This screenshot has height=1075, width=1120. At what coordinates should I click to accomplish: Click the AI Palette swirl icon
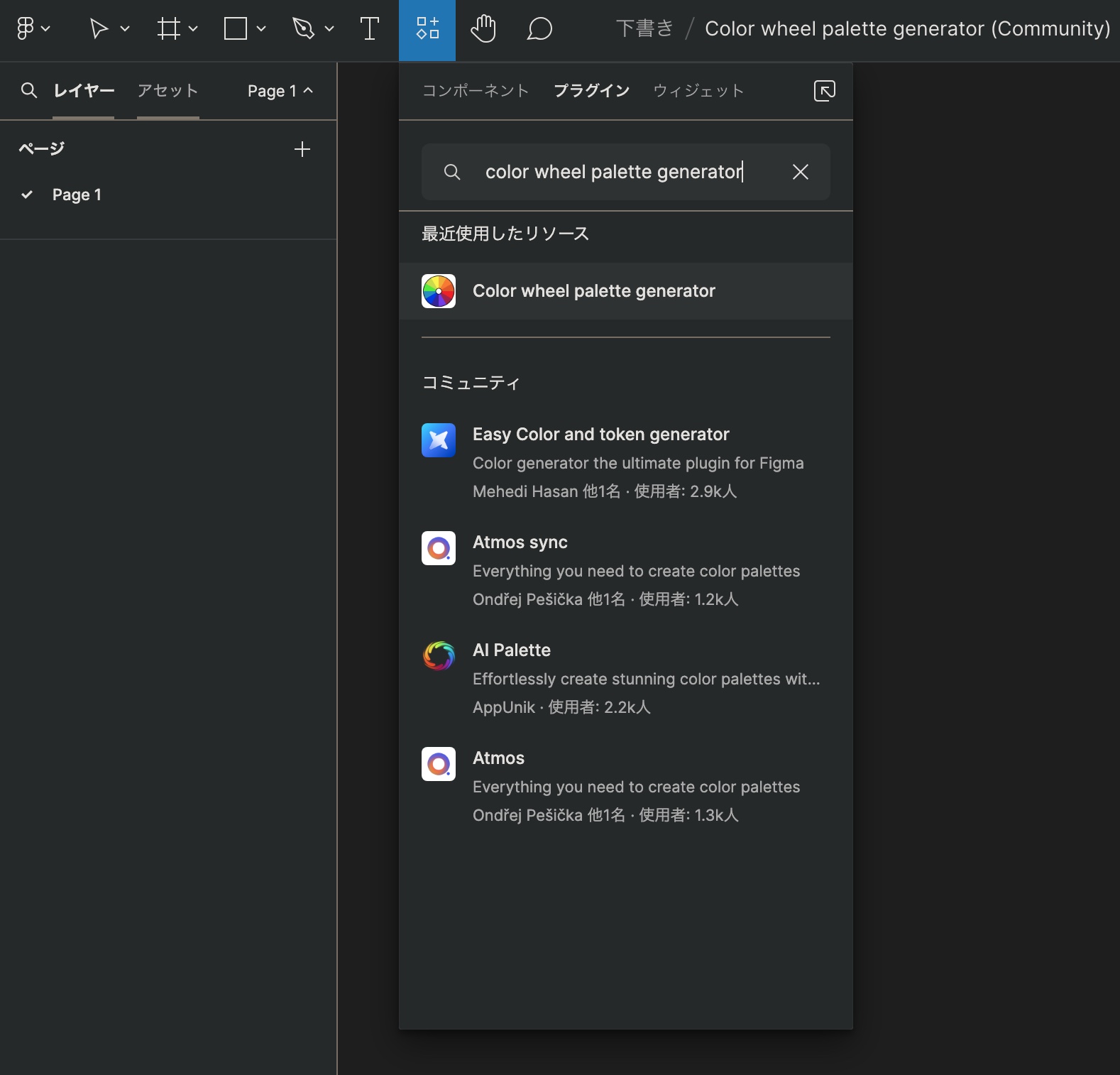coord(439,656)
